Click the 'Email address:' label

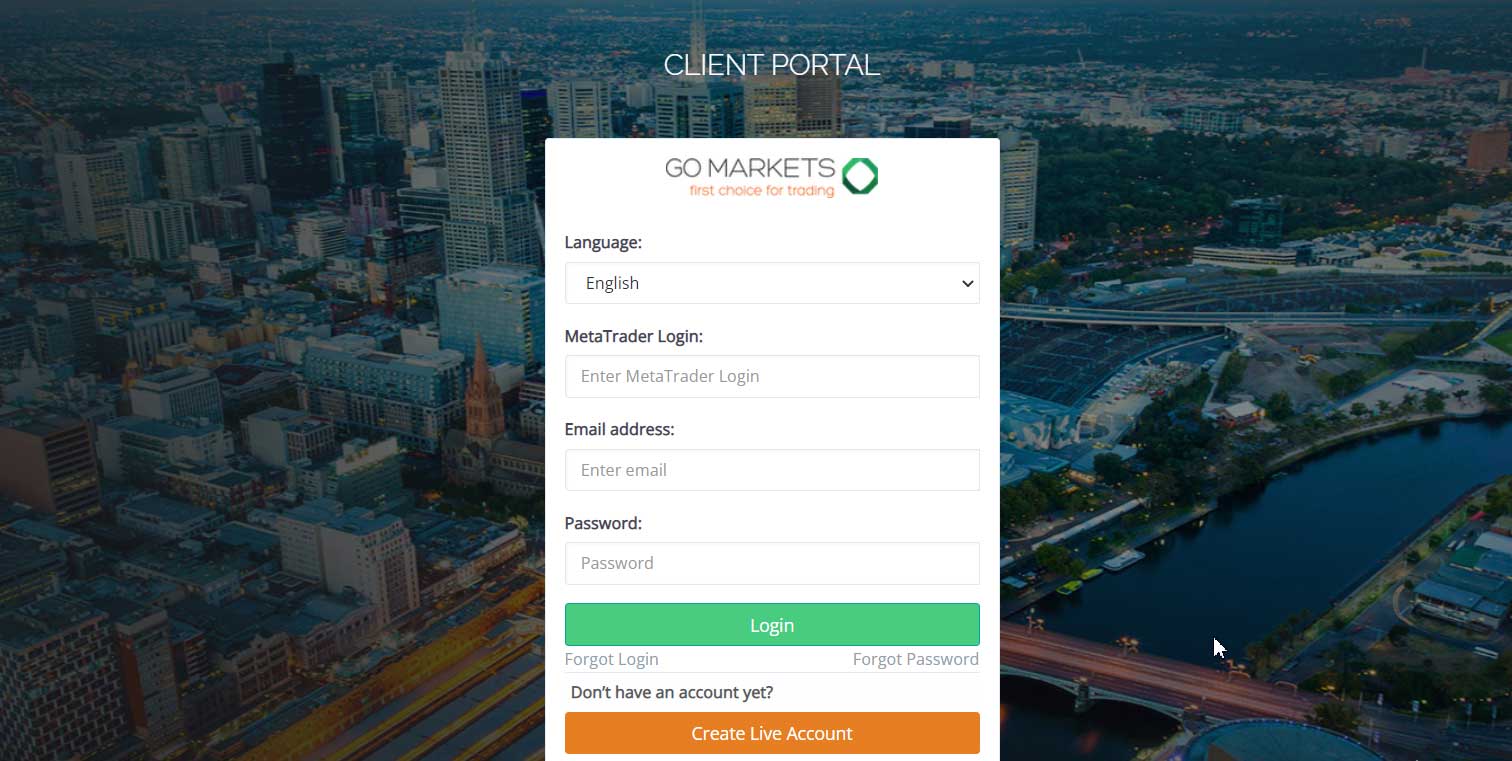click(x=620, y=429)
